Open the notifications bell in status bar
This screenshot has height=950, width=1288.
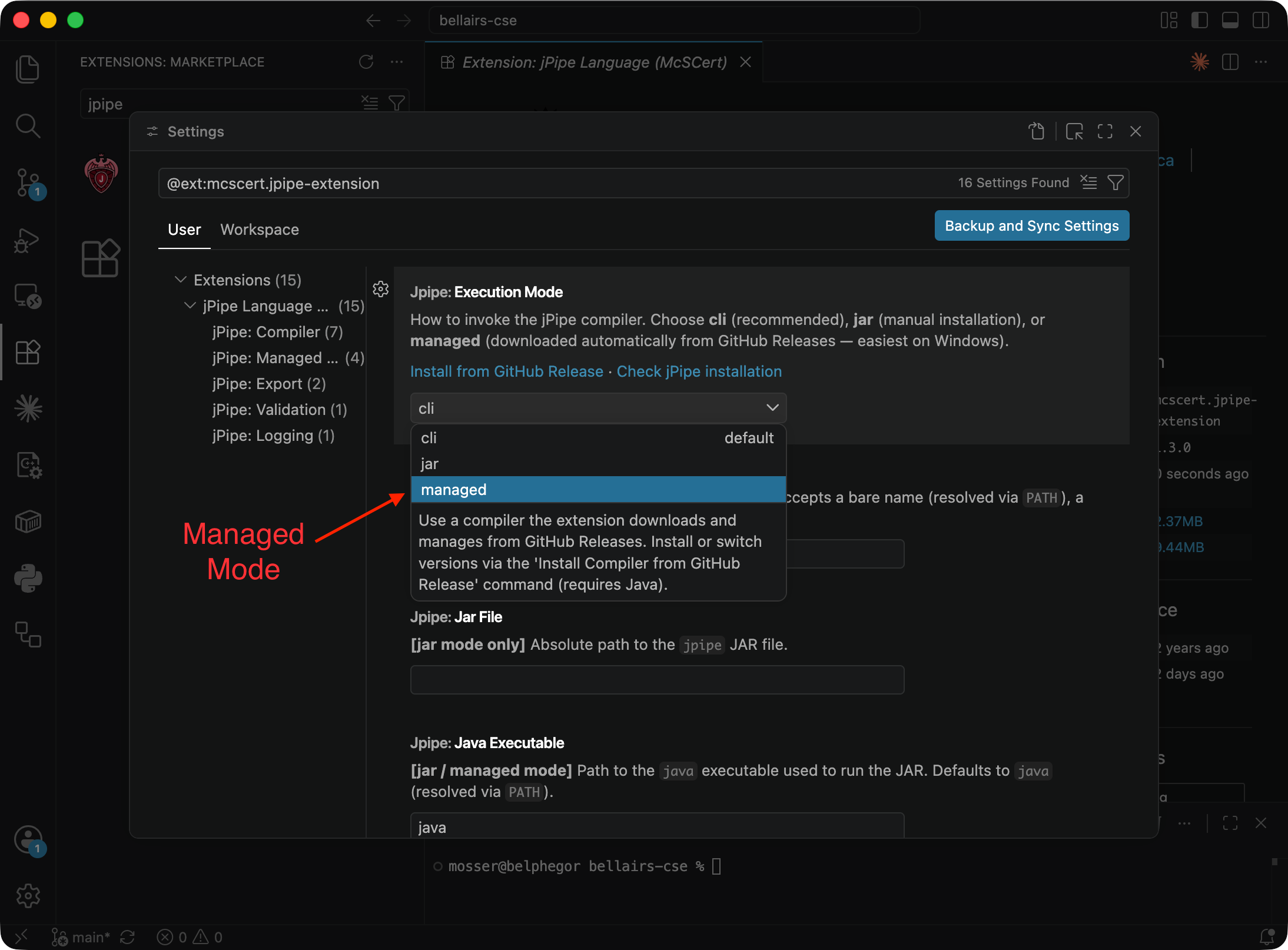click(1266, 936)
